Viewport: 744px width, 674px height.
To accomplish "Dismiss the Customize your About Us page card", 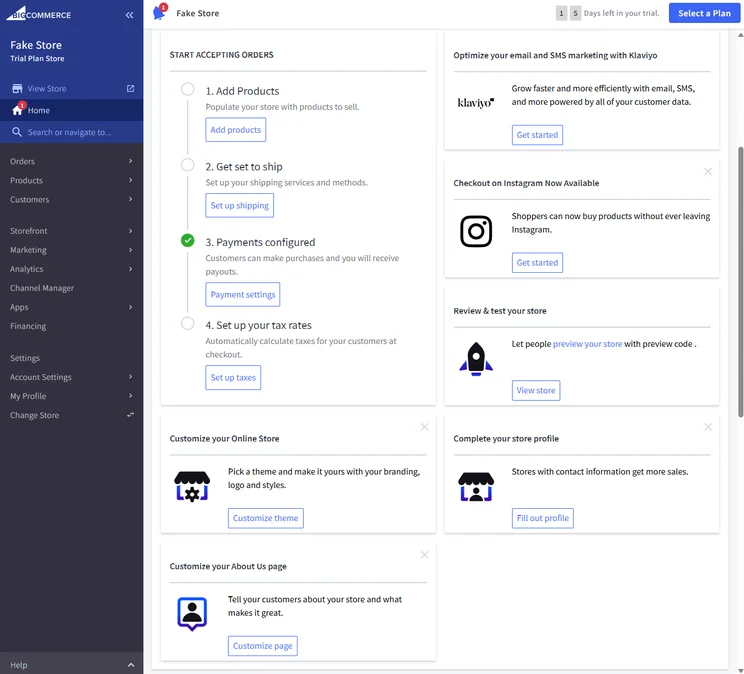I will [x=425, y=555].
